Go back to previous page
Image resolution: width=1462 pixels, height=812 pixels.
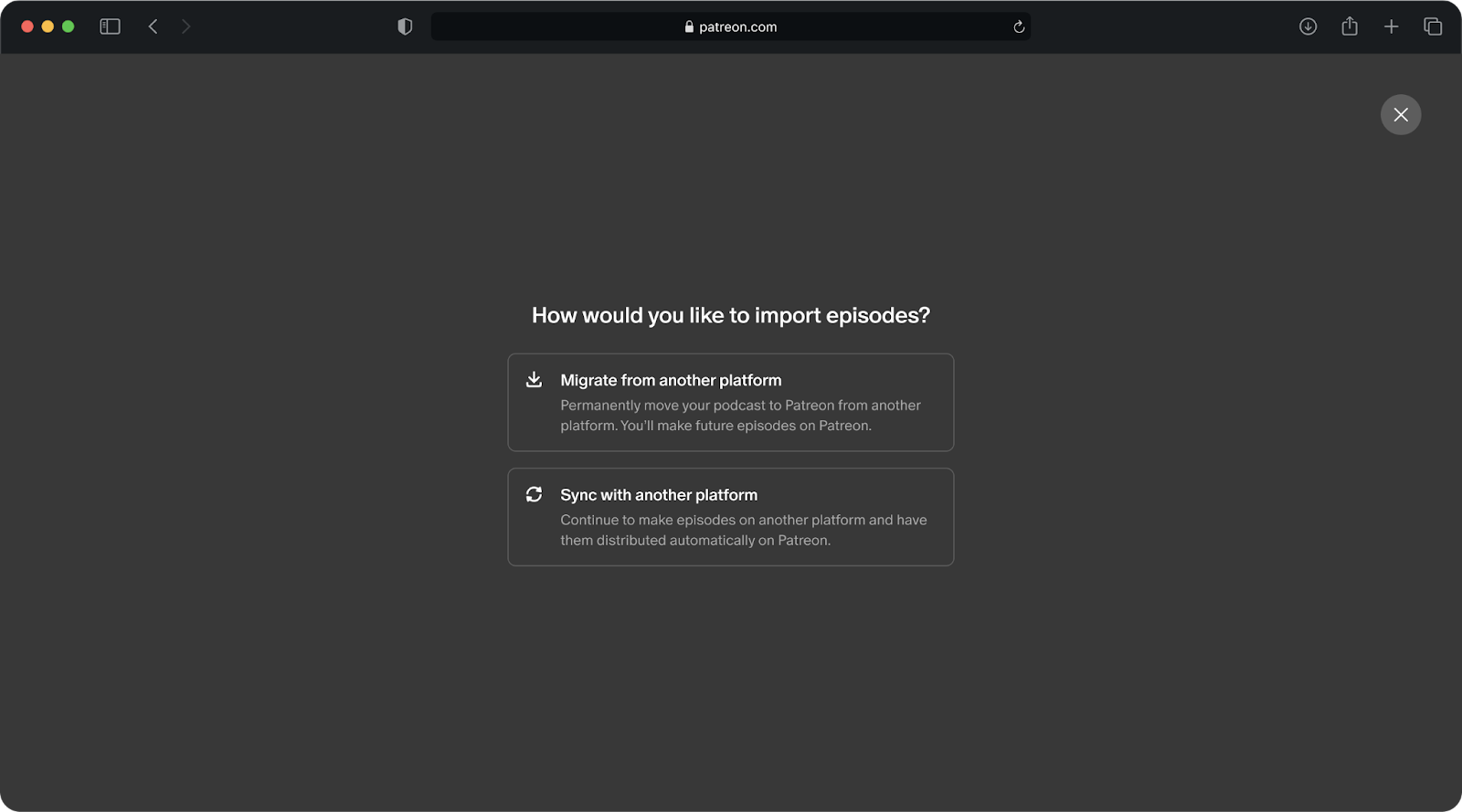(153, 26)
